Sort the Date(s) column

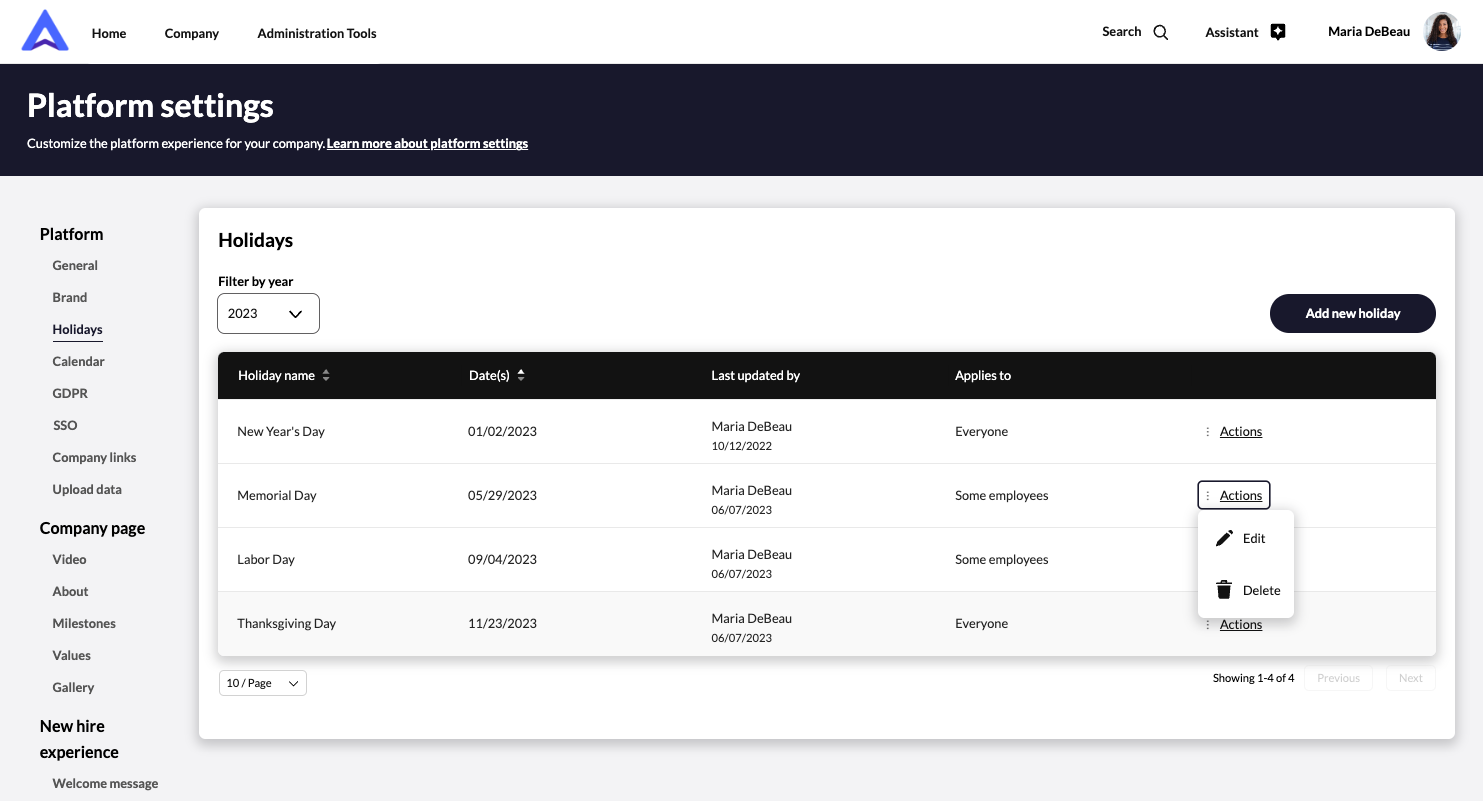tap(521, 376)
